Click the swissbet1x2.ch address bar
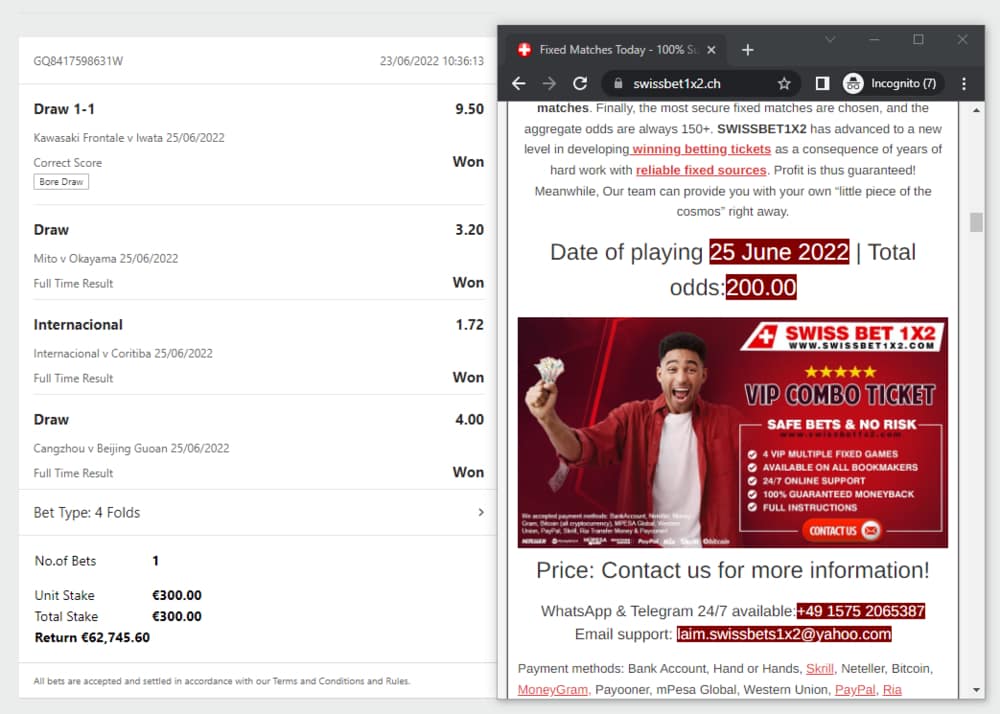The width and height of the screenshot is (1000, 714). [x=700, y=84]
